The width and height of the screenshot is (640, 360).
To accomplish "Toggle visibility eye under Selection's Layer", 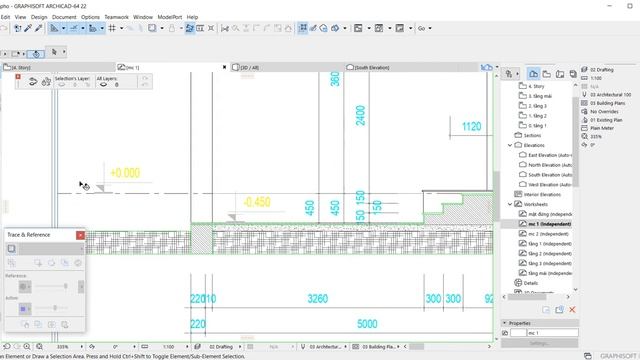I will [x=62, y=84].
